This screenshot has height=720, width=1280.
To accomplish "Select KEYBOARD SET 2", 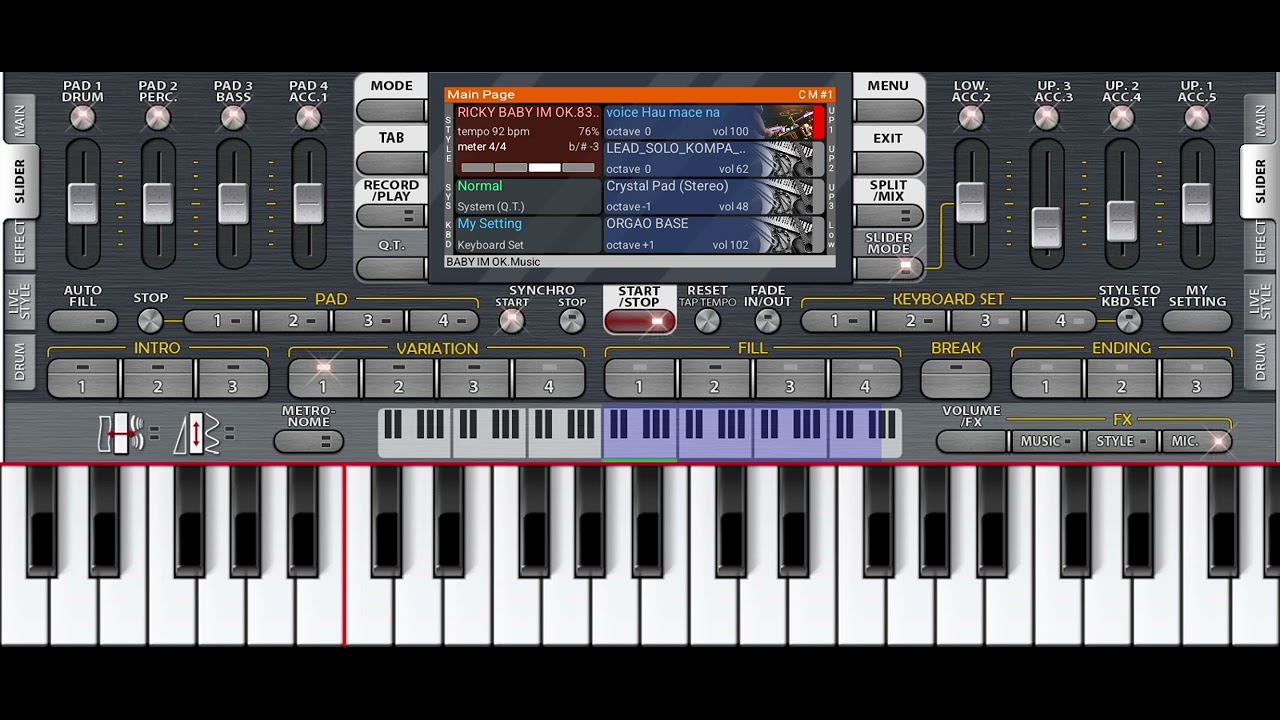I will pyautogui.click(x=910, y=321).
